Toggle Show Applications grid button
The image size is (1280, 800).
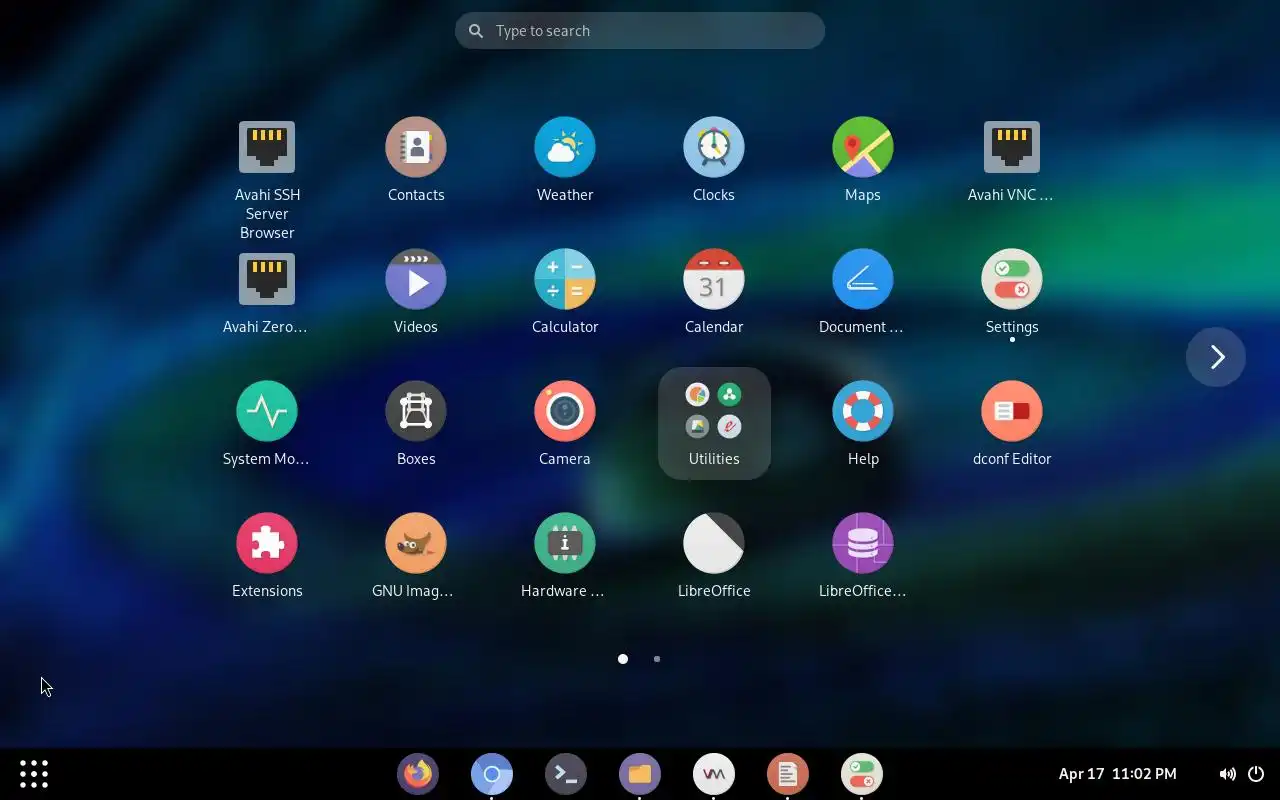tap(34, 774)
